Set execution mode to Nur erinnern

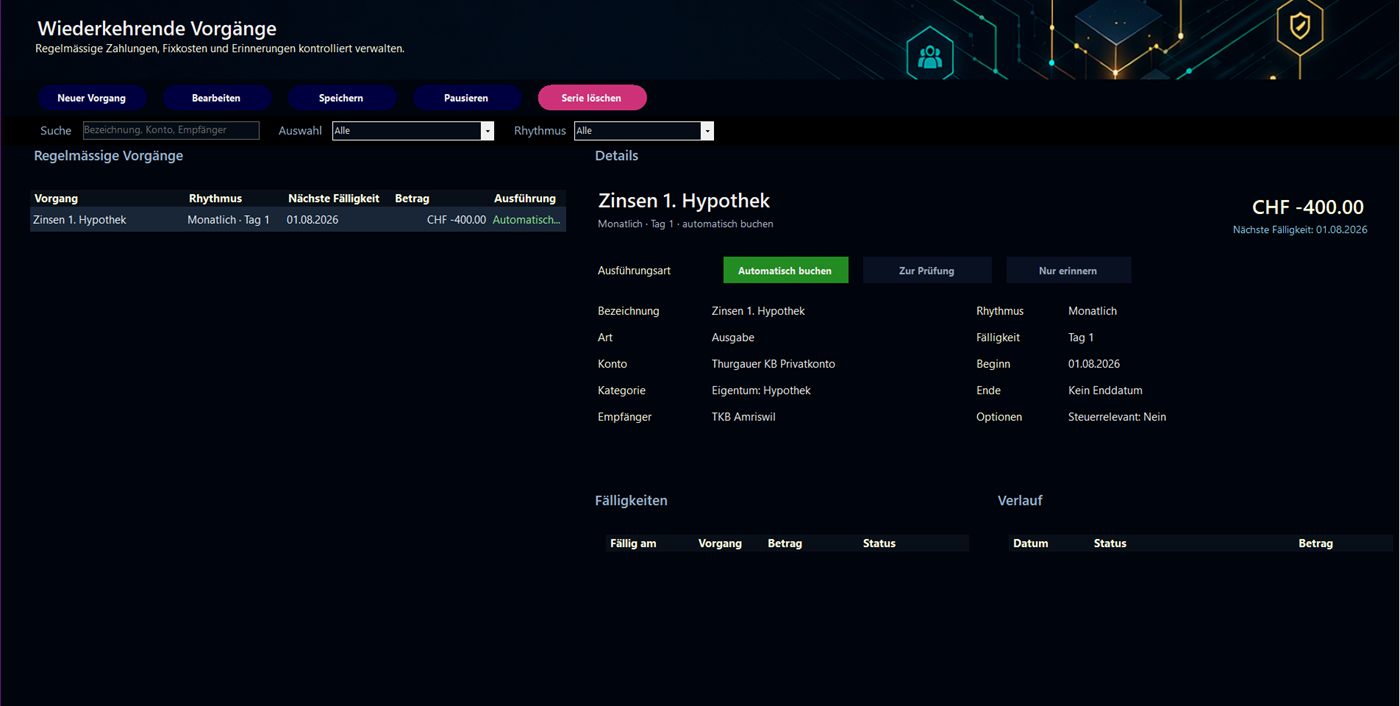pos(1068,270)
